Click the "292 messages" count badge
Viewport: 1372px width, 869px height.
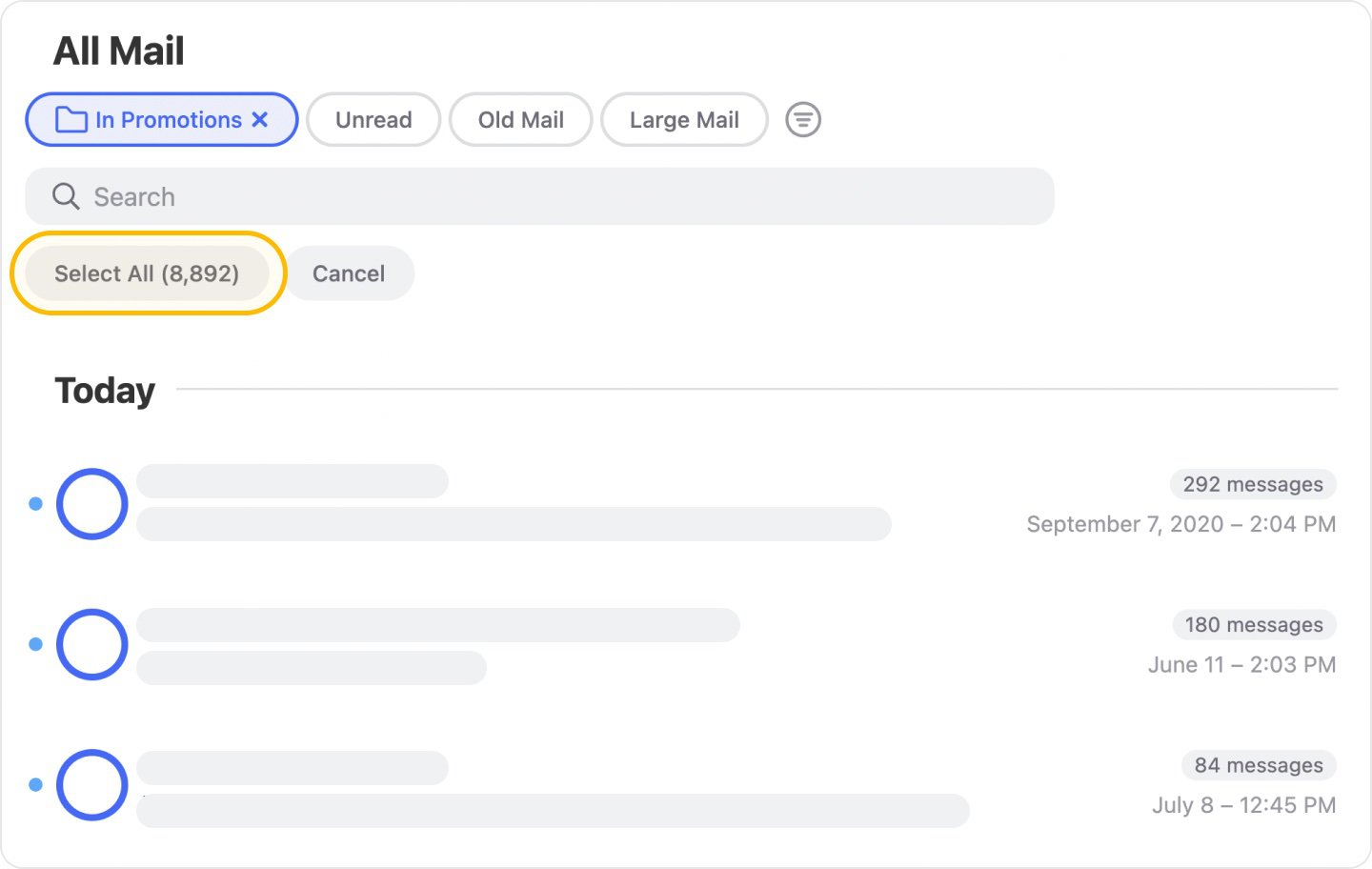pyautogui.click(x=1252, y=484)
